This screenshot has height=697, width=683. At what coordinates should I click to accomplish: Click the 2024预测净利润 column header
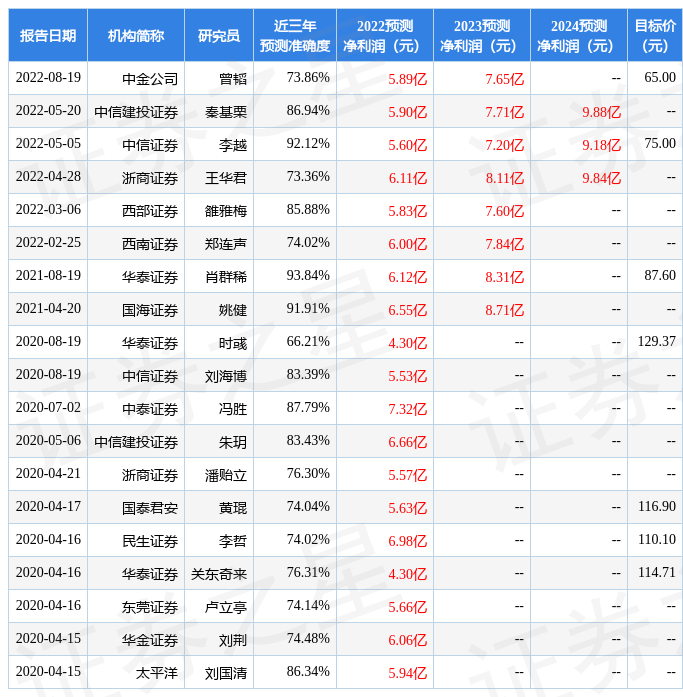[x=579, y=35]
